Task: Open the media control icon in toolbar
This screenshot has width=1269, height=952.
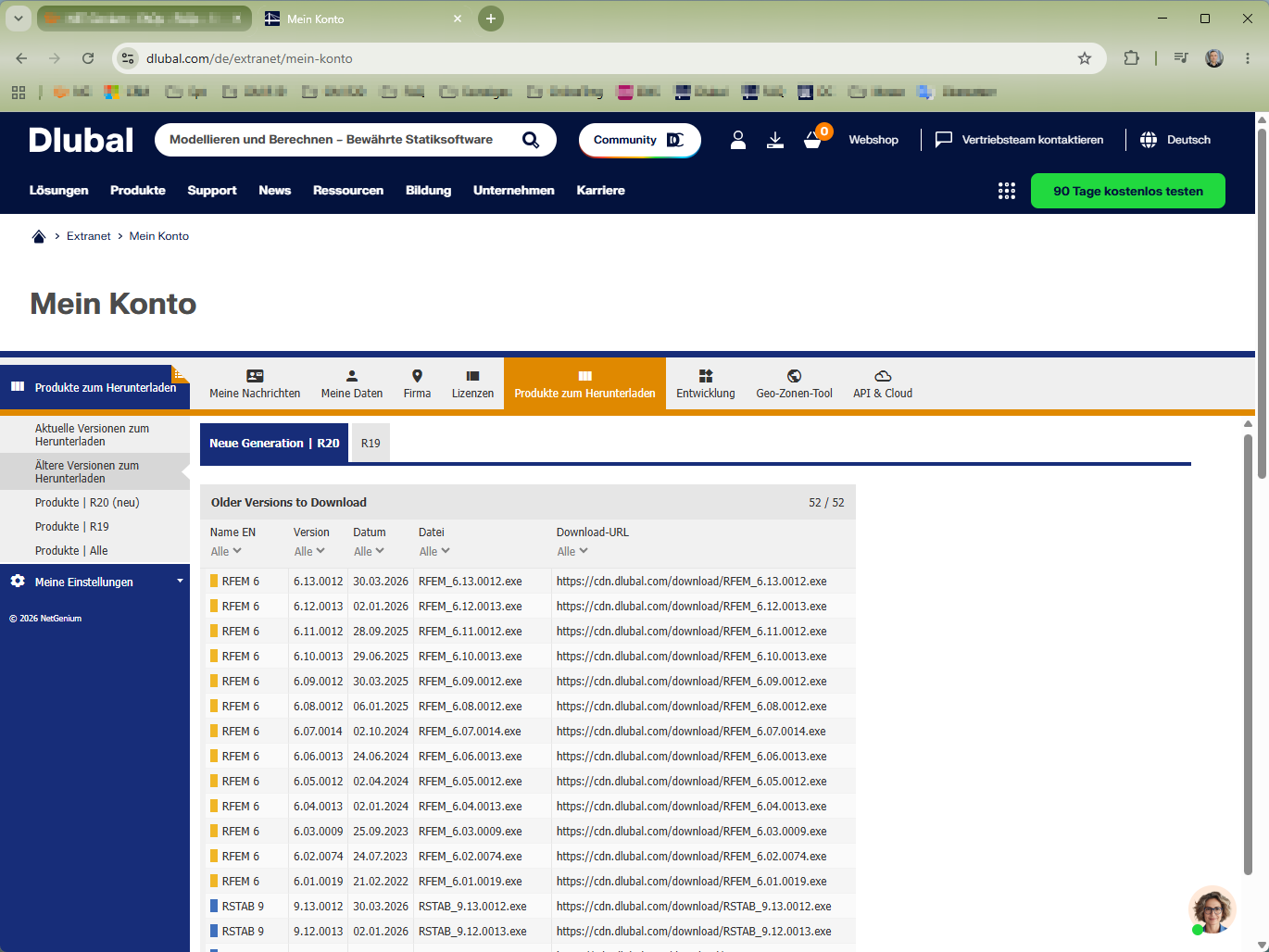Action: pos(1180,58)
